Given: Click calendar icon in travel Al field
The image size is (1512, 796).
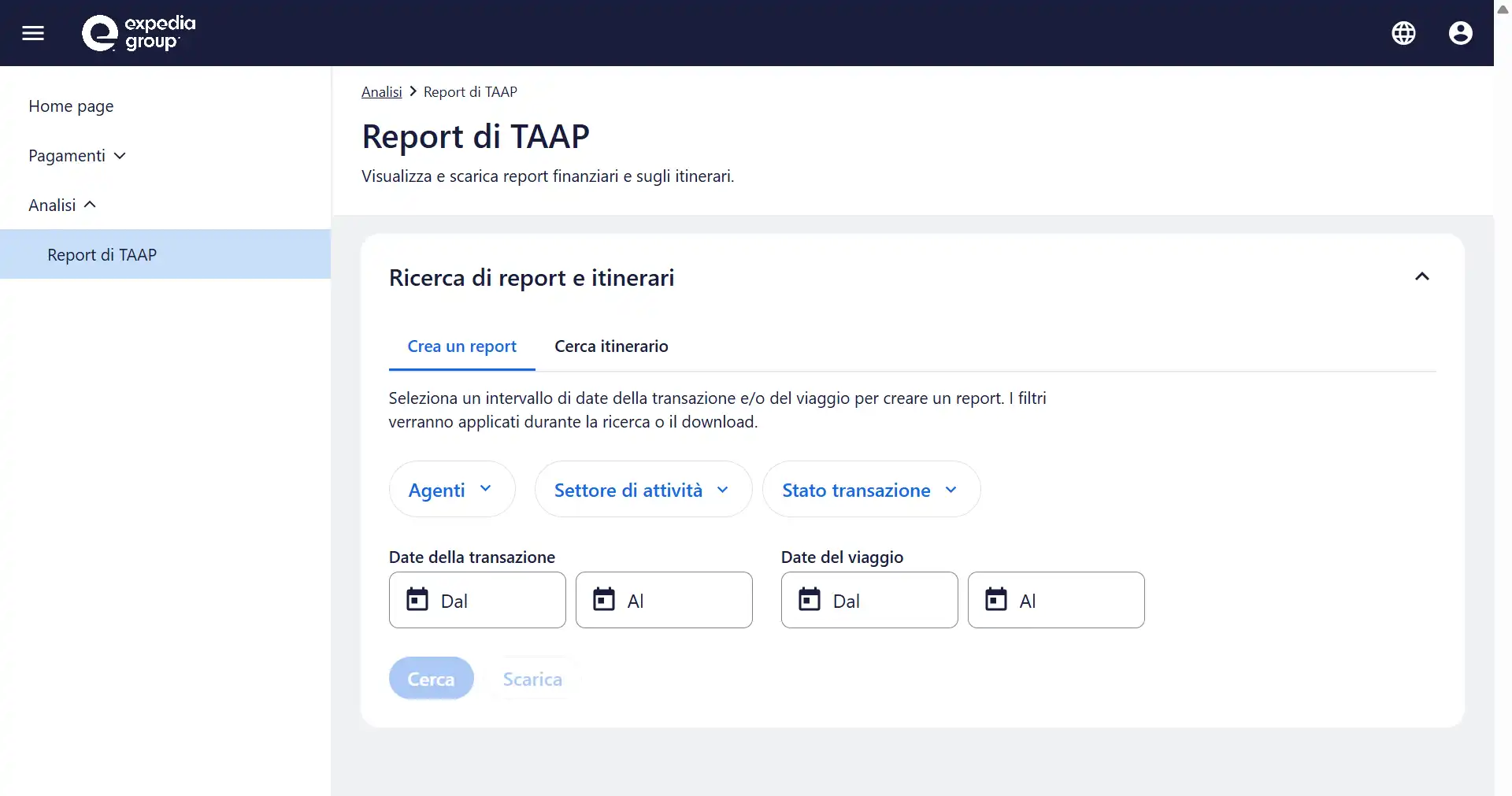Looking at the screenshot, I should coord(996,600).
